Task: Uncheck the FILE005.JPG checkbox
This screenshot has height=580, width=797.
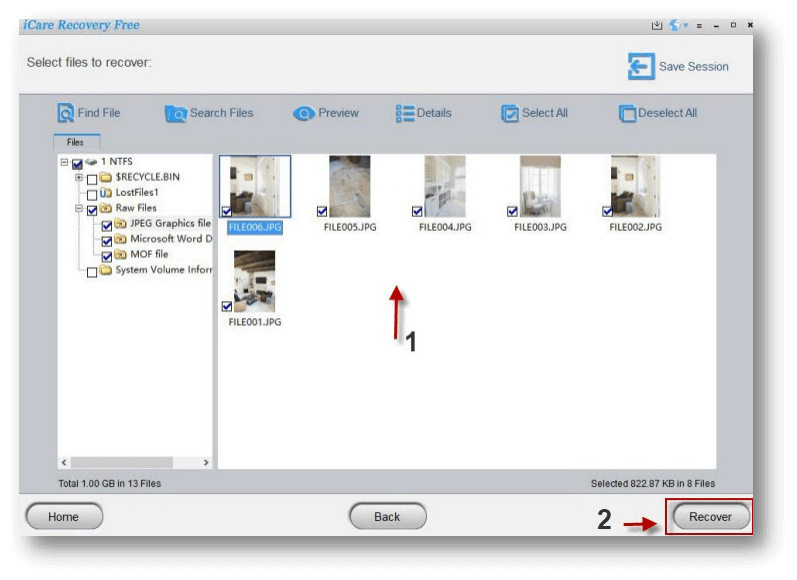Action: tap(322, 211)
